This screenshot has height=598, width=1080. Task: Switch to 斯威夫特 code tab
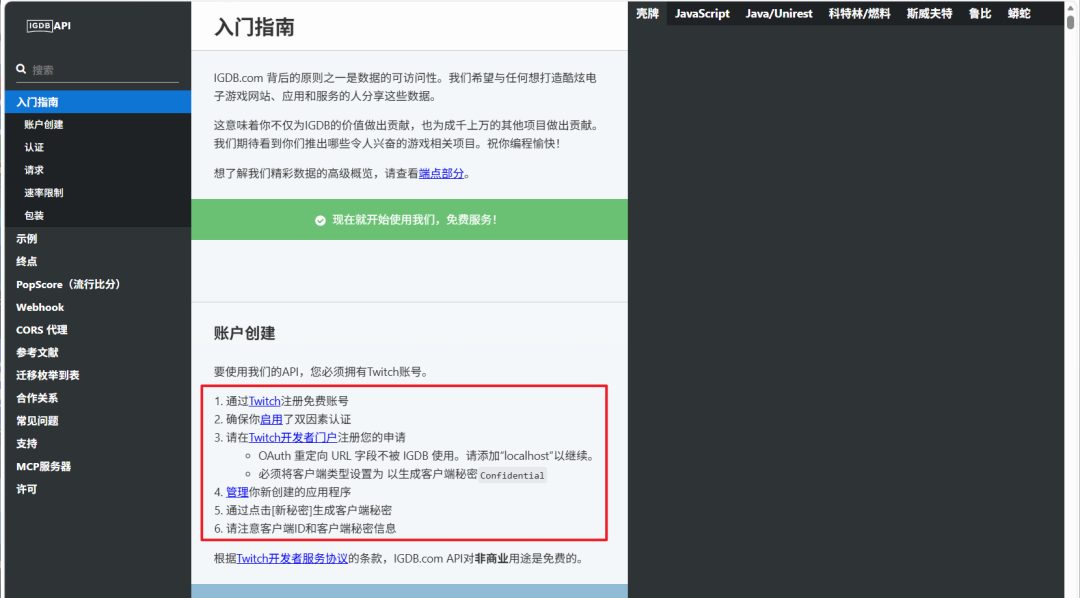[x=929, y=13]
